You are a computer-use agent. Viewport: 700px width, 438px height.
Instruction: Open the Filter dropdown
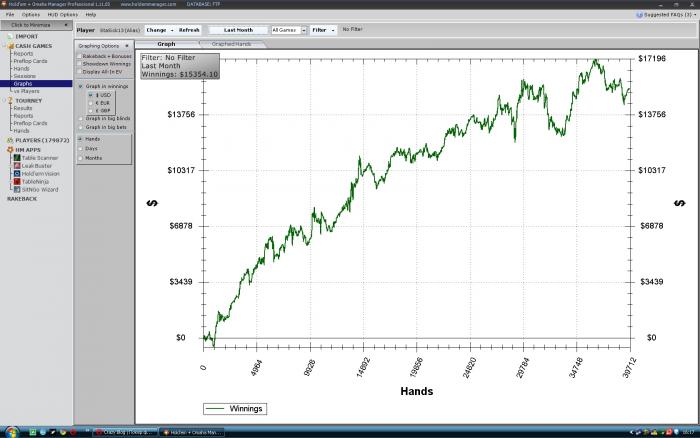pos(323,30)
